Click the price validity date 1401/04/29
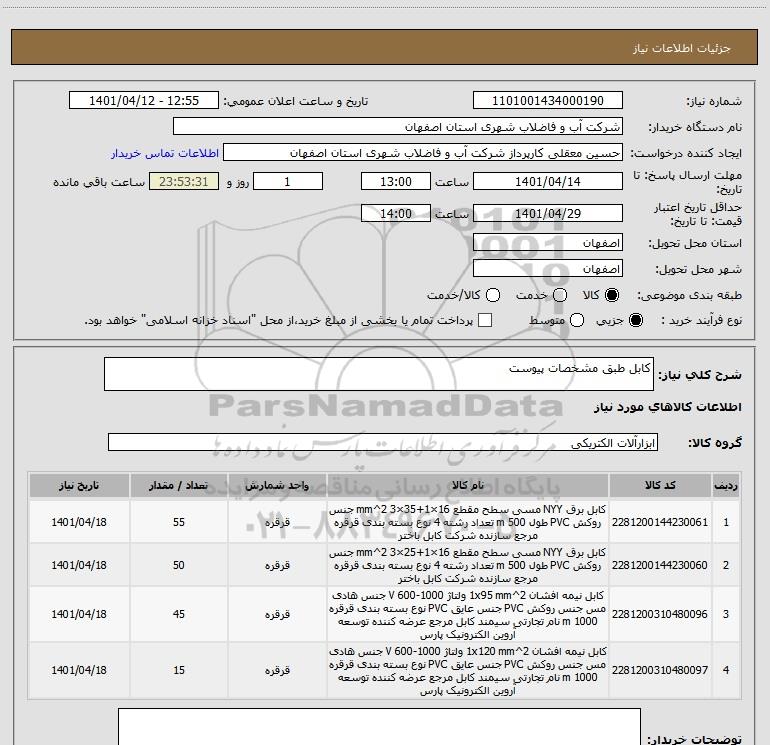 548,213
